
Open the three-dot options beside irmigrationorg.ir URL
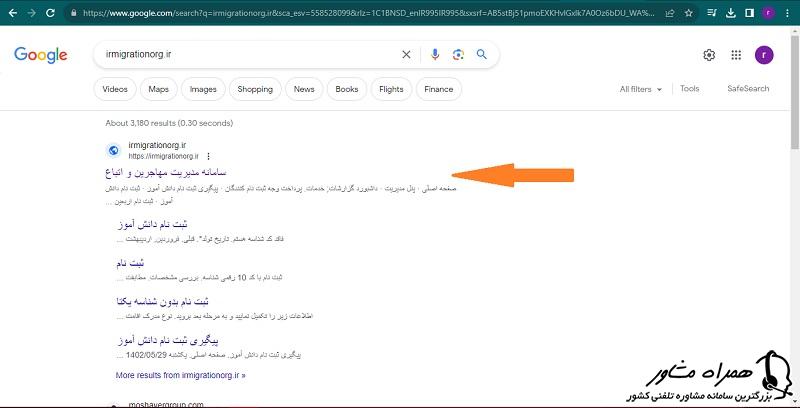coord(208,157)
